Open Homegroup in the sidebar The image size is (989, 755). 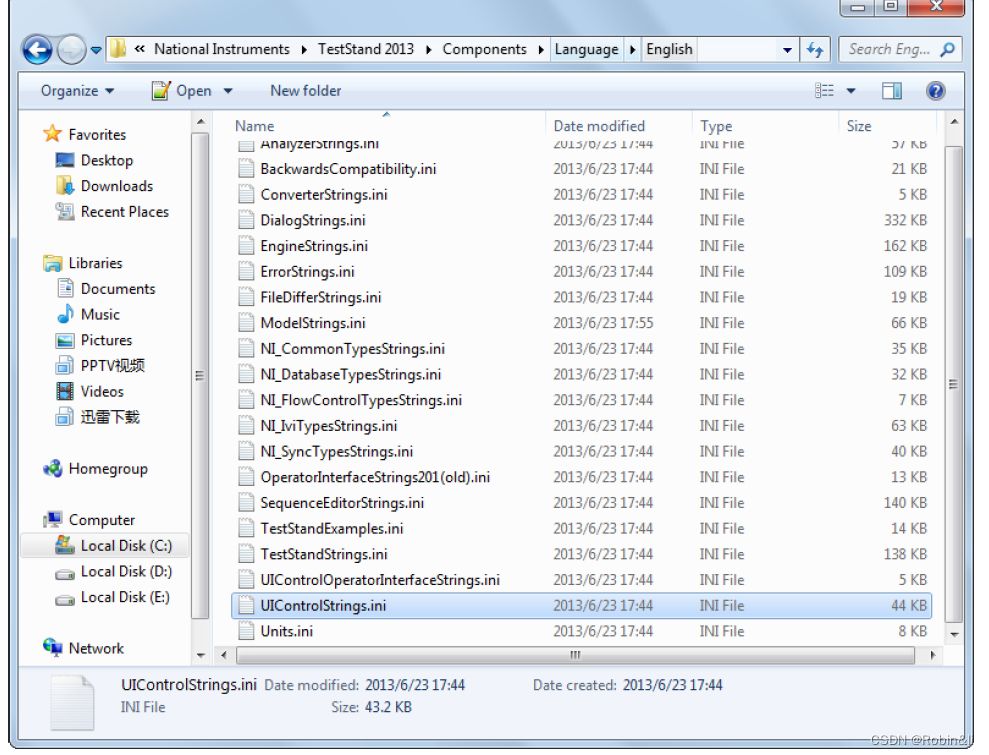pyautogui.click(x=84, y=468)
